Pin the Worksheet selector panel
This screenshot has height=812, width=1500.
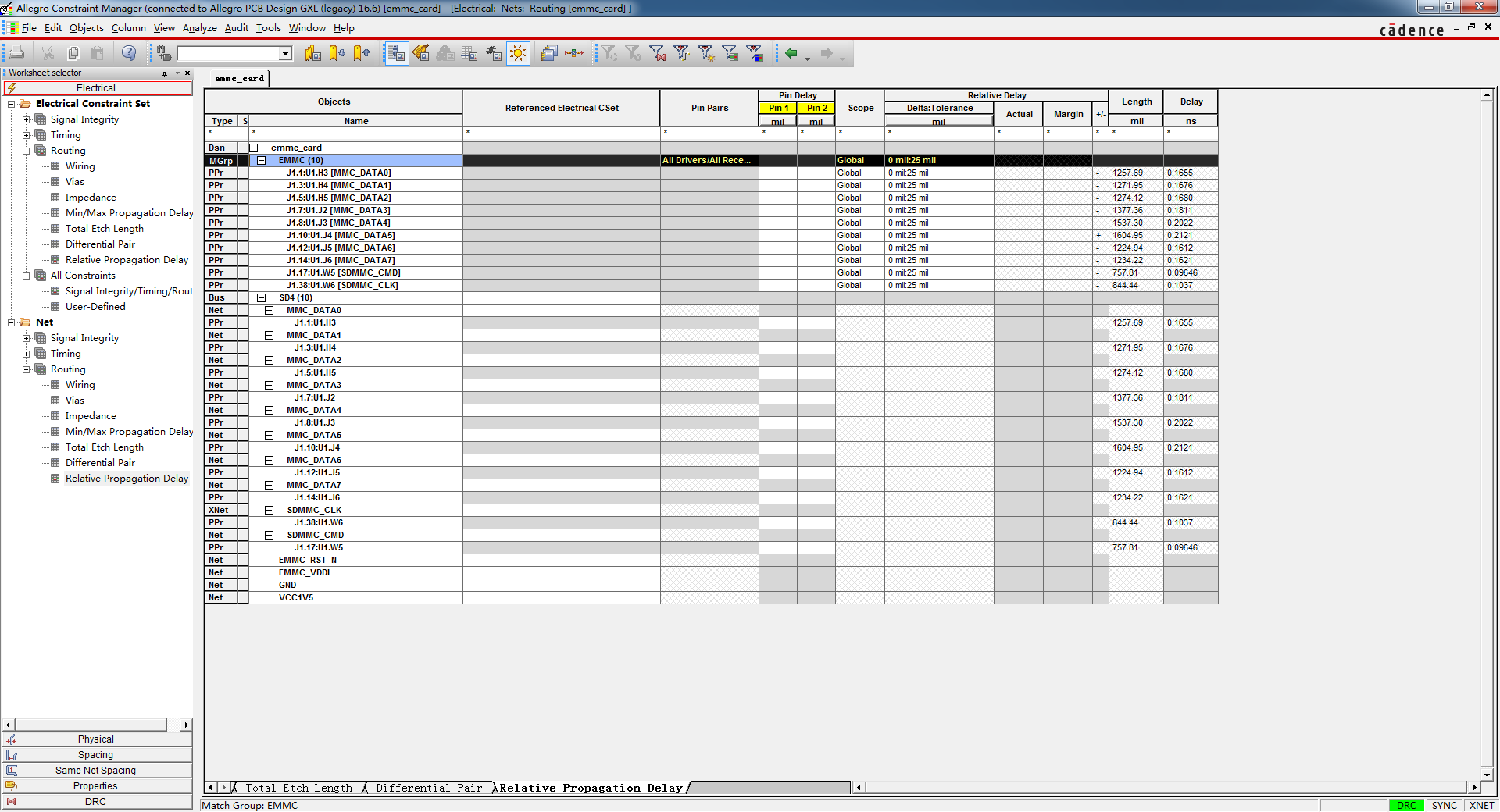coord(165,73)
